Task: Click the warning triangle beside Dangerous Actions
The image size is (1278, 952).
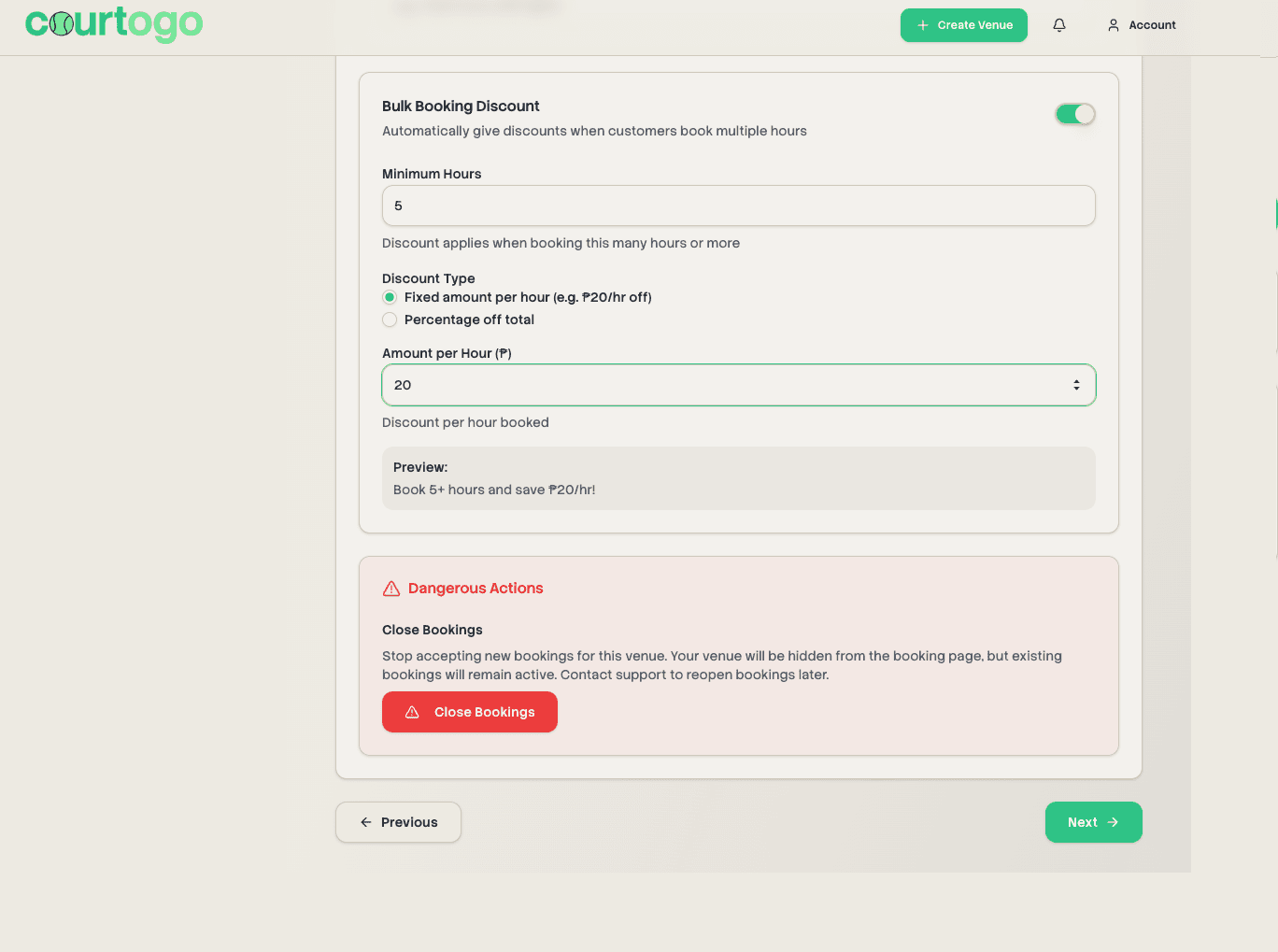Action: click(391, 588)
